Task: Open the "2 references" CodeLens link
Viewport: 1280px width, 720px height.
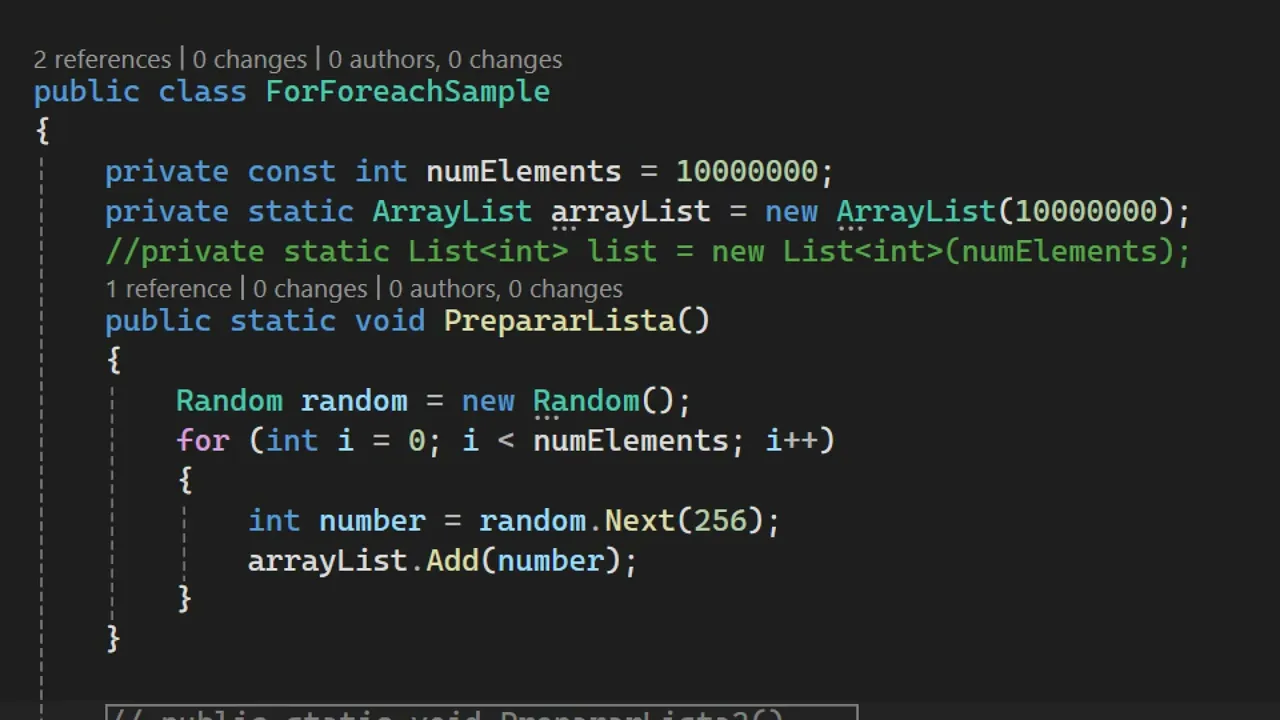Action: tap(102, 60)
